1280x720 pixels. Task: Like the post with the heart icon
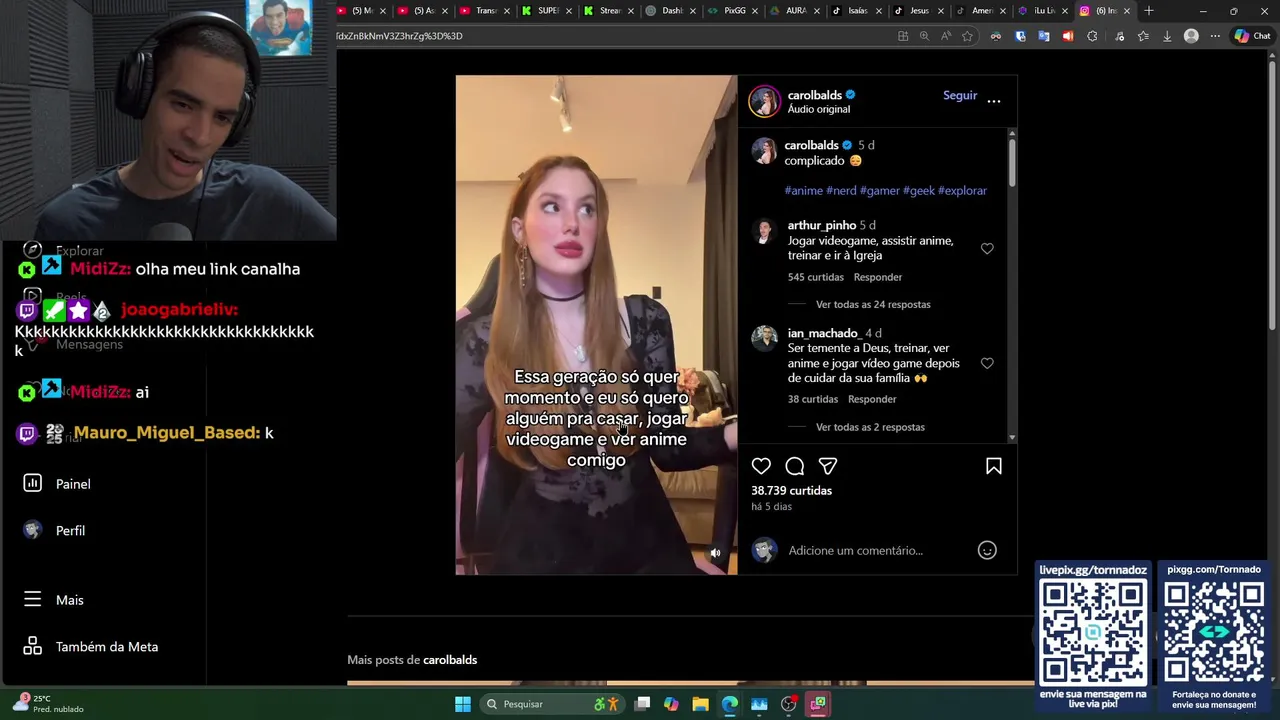(x=761, y=466)
